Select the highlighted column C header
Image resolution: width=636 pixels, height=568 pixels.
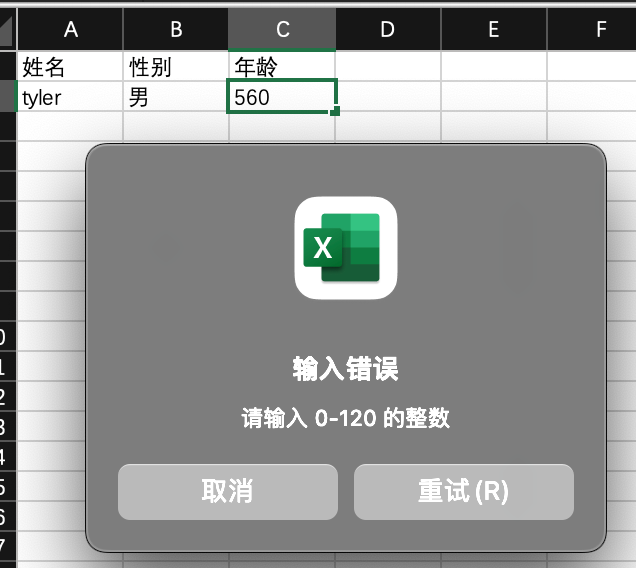282,30
